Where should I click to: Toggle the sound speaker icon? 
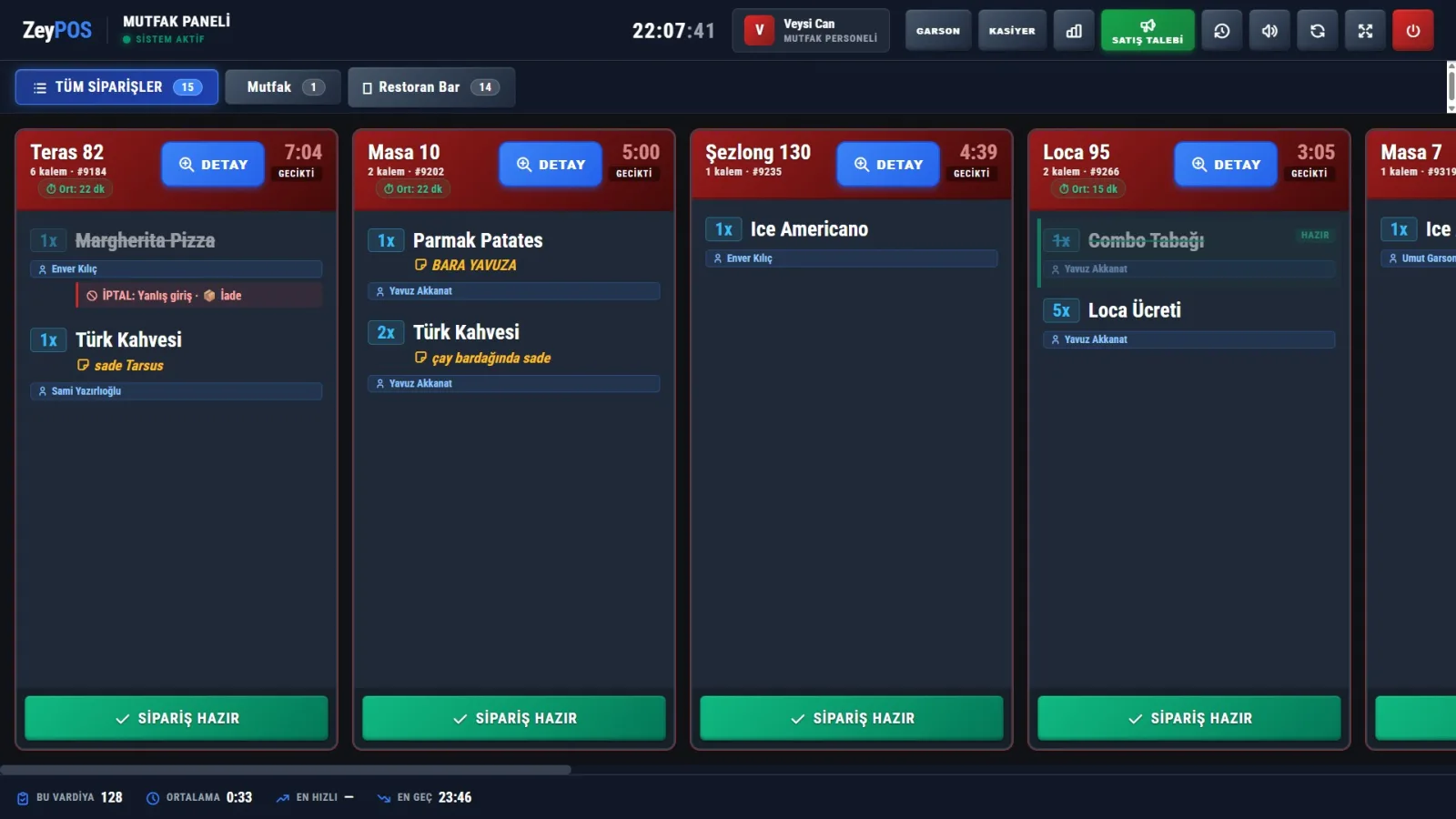(1269, 31)
